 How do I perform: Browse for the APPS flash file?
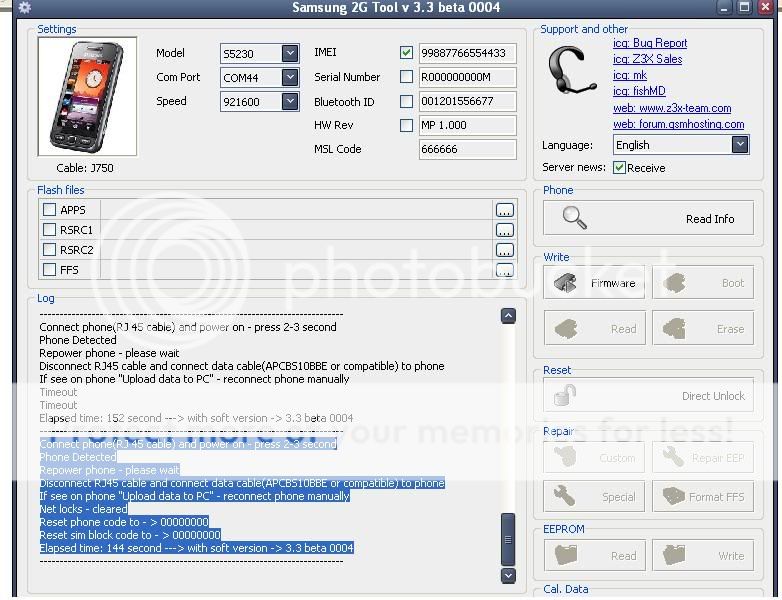(x=505, y=210)
